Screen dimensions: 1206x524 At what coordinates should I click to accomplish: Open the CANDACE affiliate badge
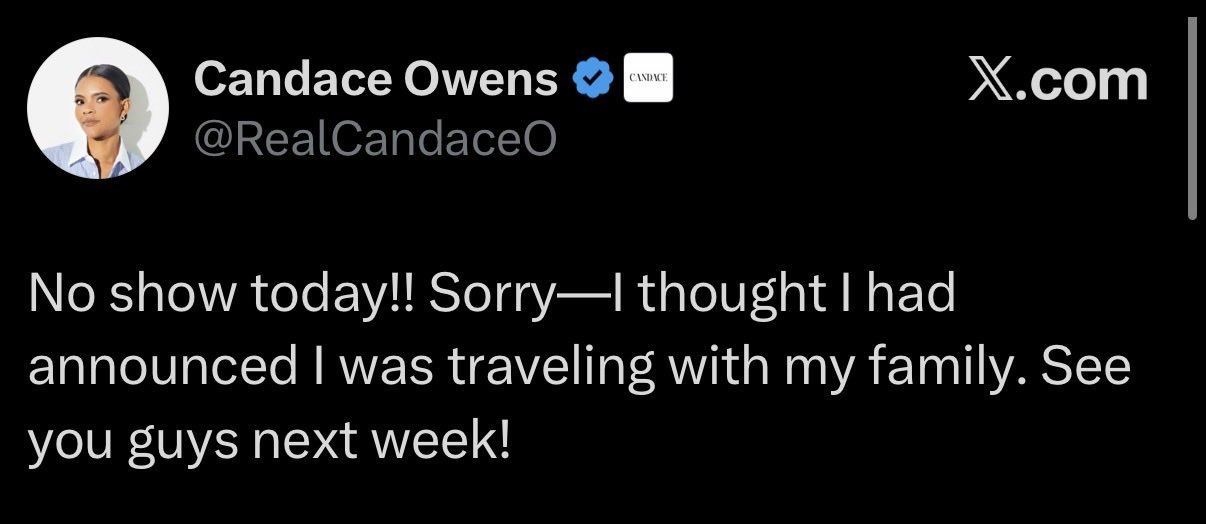[648, 80]
